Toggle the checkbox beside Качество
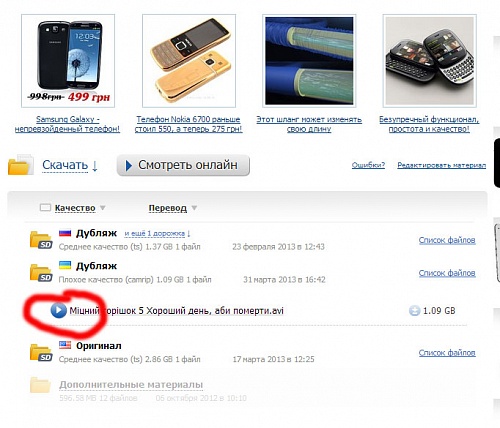 point(45,208)
